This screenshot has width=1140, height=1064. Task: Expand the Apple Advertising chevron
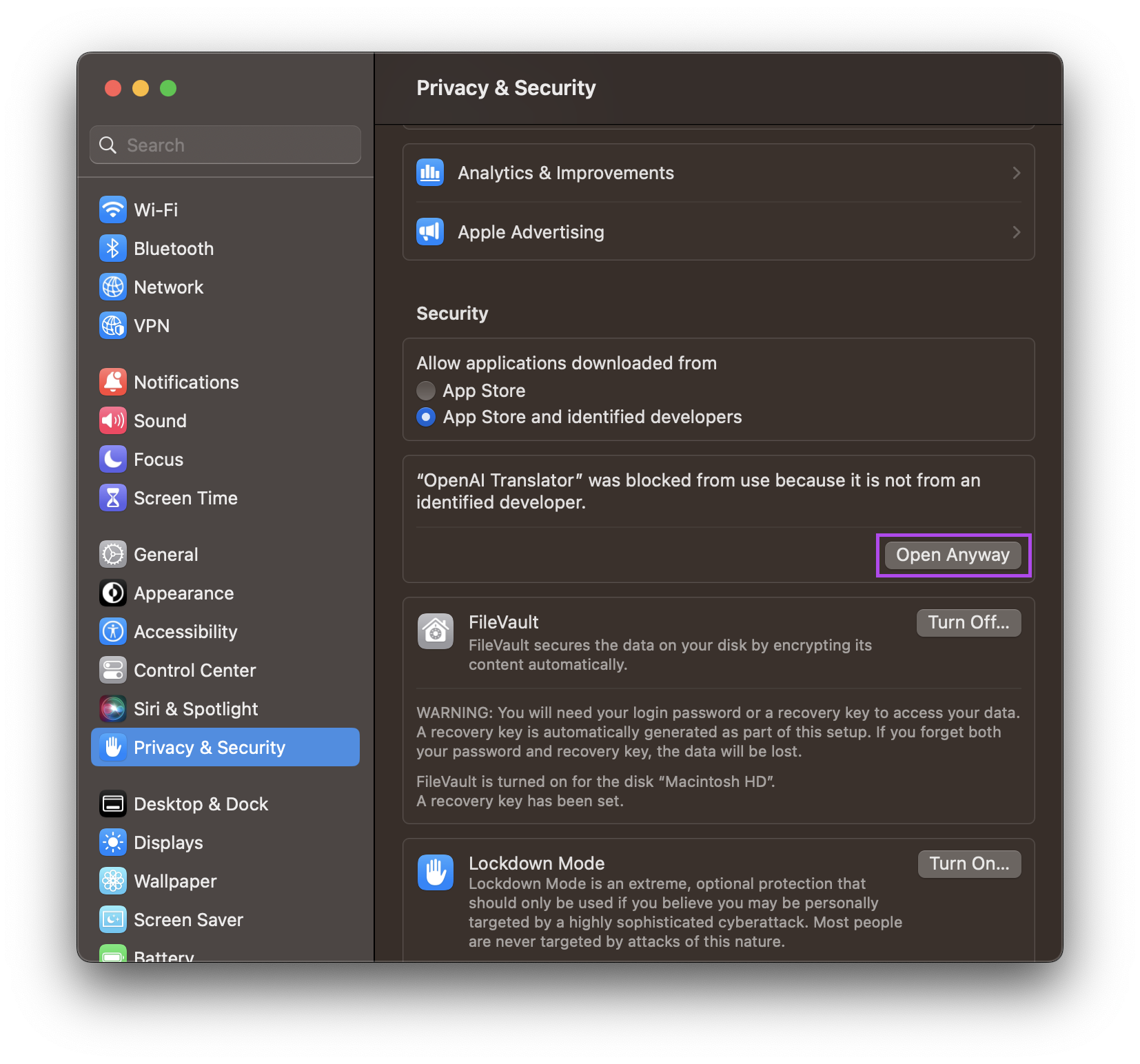tap(1016, 232)
